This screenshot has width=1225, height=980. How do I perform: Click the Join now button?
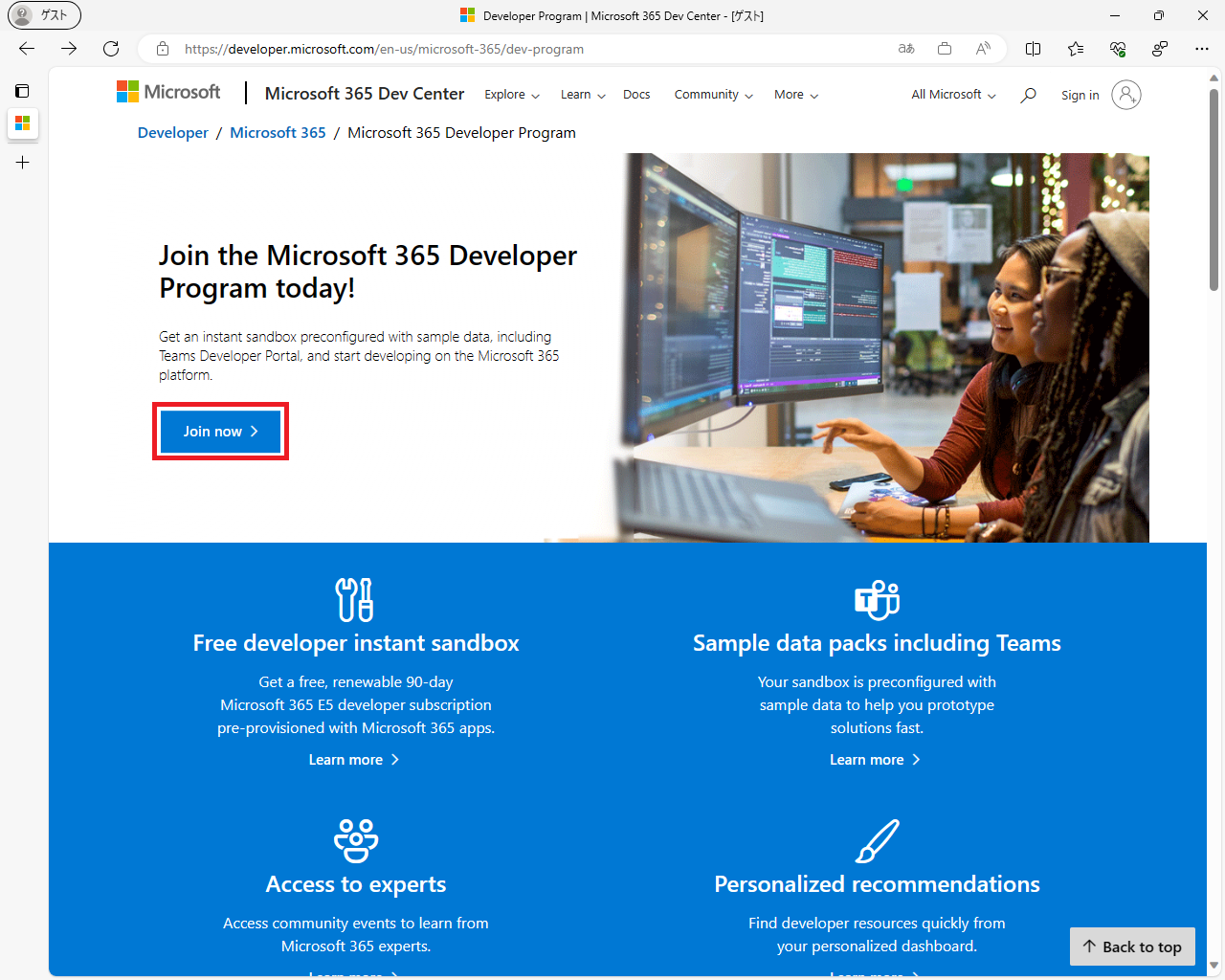[x=220, y=432]
